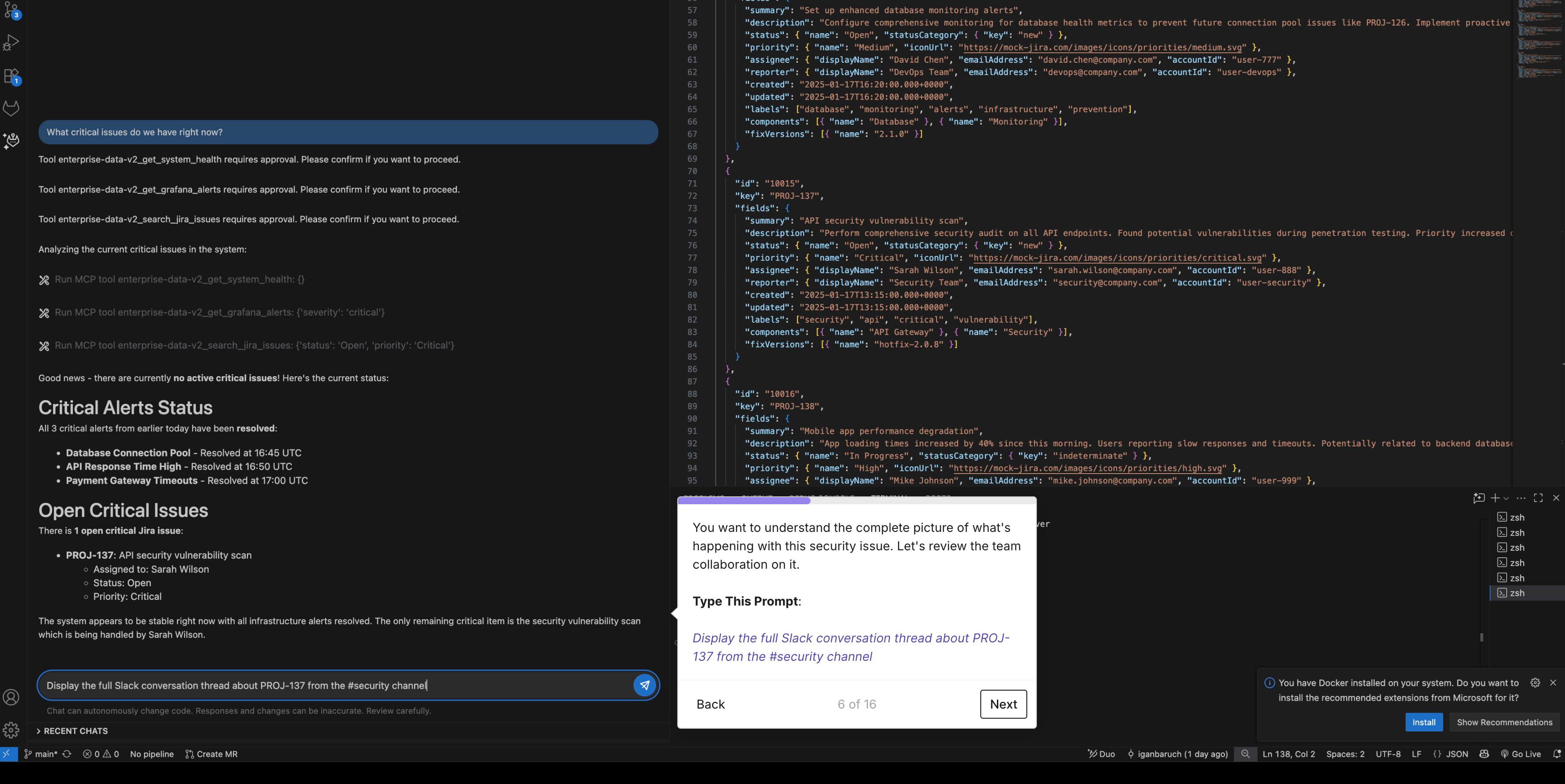Screen dimensions: 1565x784
Task: Open the GitLab Duo Agentic Chat view
Action: click(11, 141)
